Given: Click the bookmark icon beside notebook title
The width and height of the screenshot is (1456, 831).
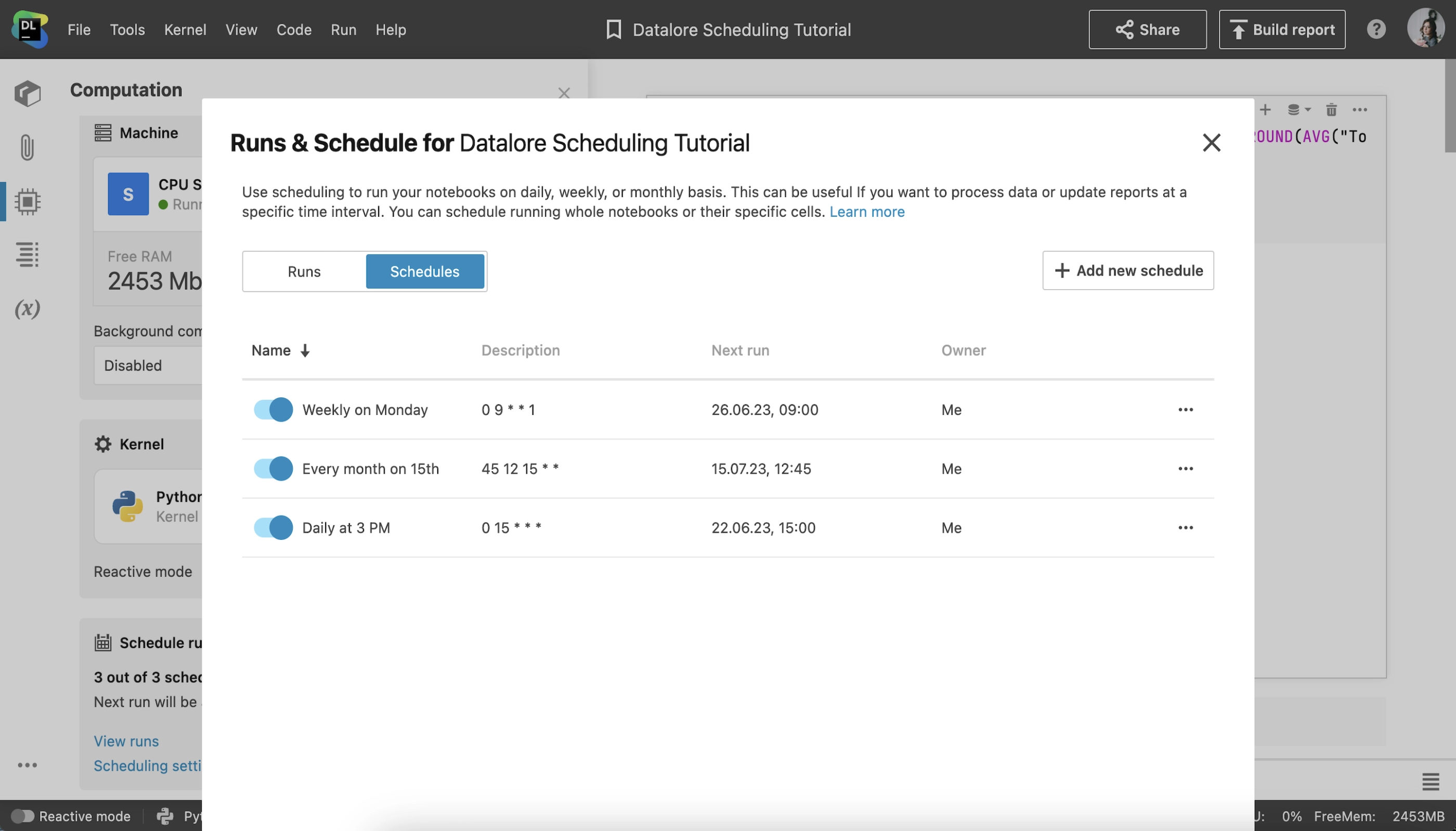Looking at the screenshot, I should click(x=613, y=30).
